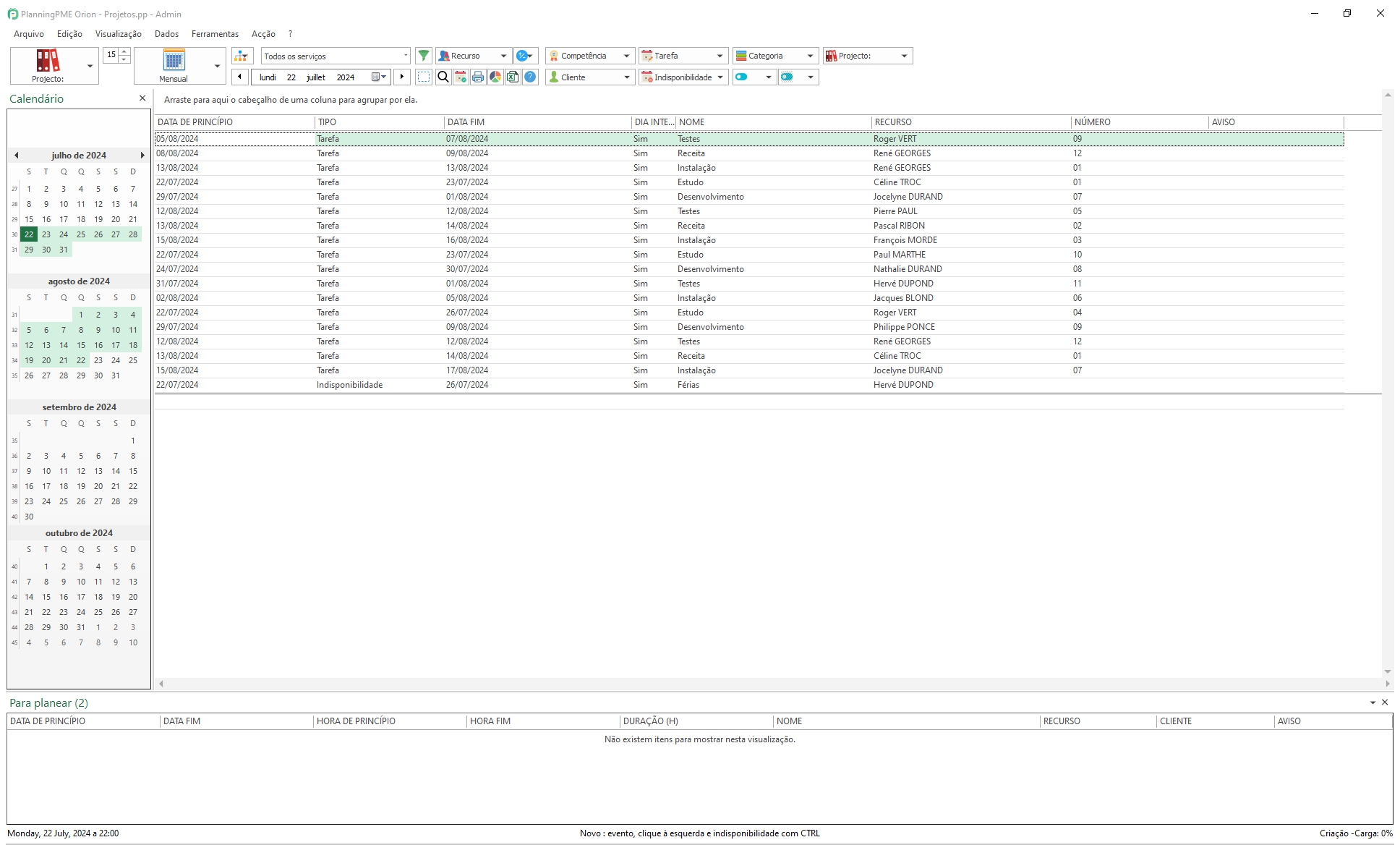The height and width of the screenshot is (845, 1400).
Task: Expand the Recurso filter dropdown
Action: pyautogui.click(x=503, y=56)
